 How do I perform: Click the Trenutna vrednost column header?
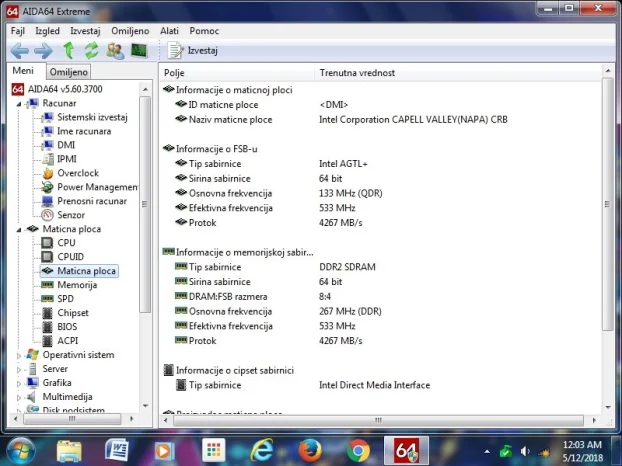(458, 73)
